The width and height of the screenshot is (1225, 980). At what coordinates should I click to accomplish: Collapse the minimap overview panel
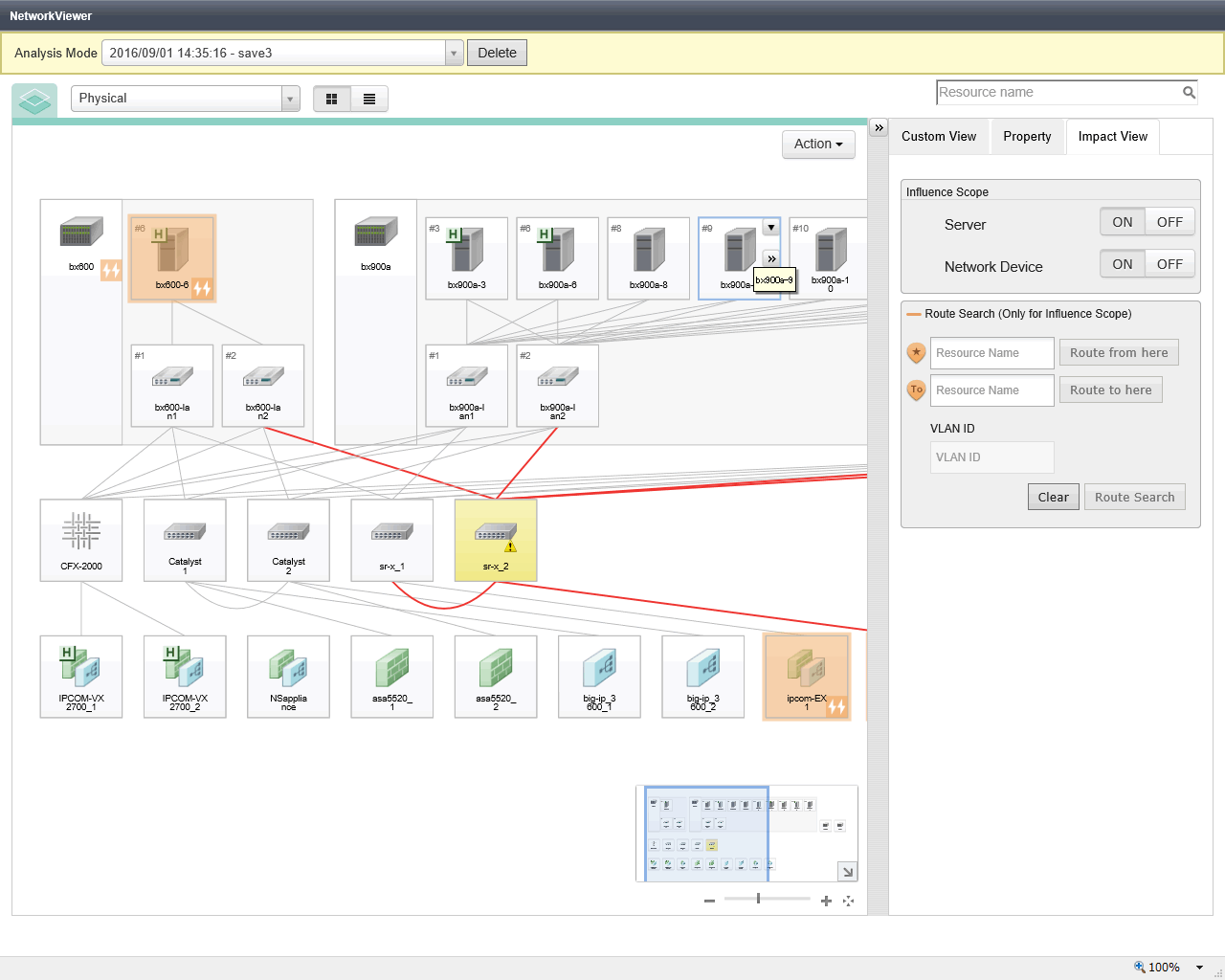coord(848,872)
